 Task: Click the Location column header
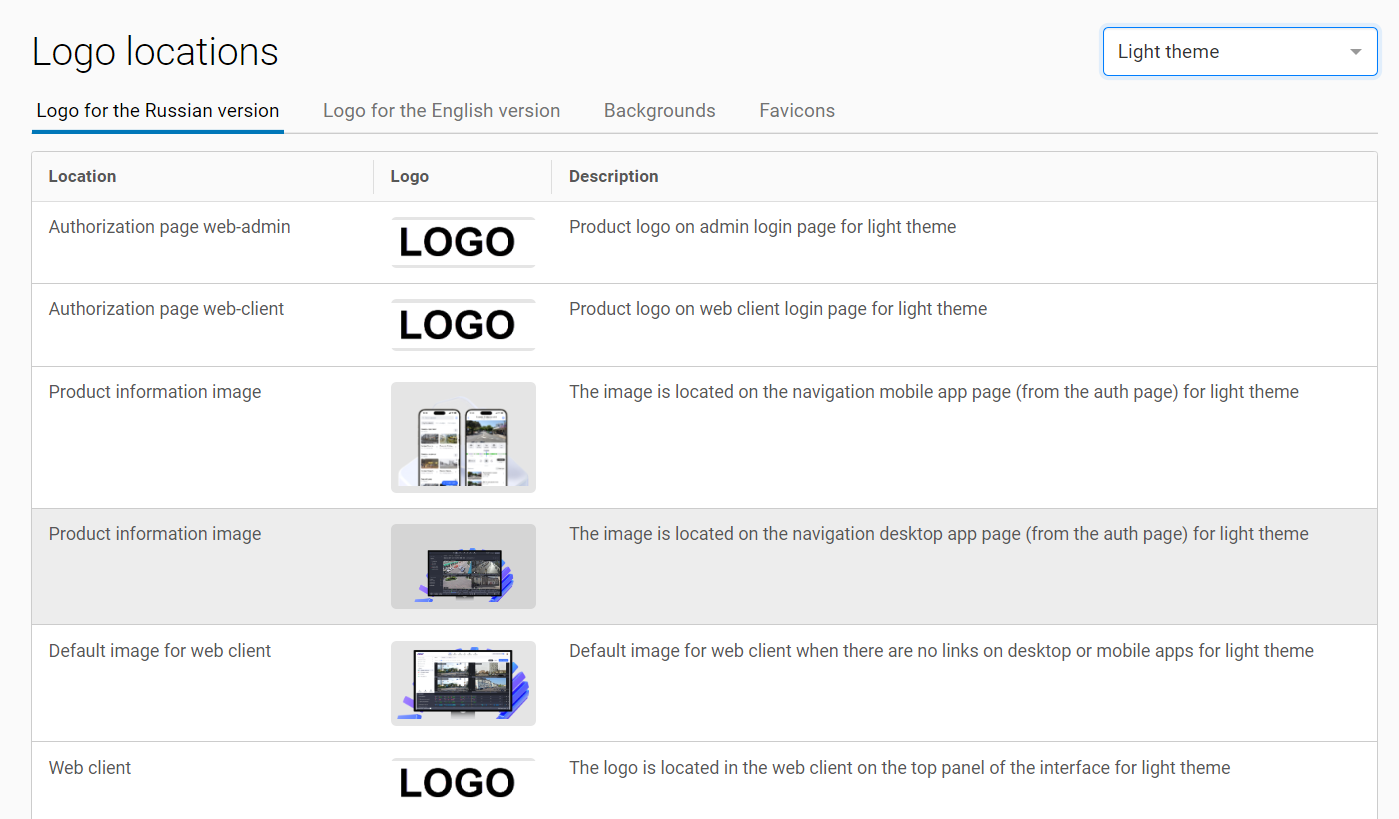pos(82,177)
